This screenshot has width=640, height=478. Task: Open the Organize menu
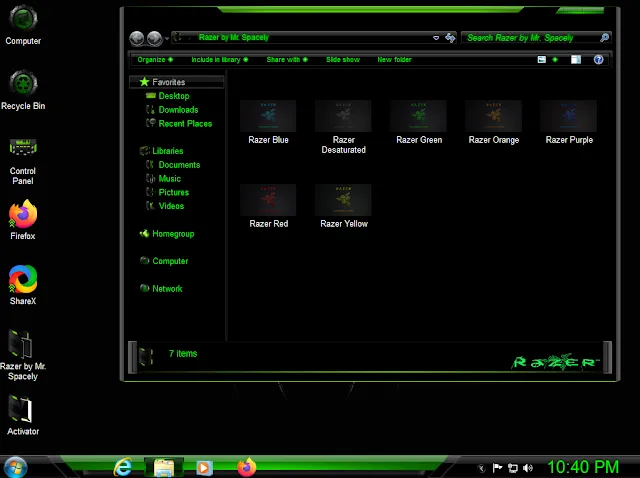point(155,60)
